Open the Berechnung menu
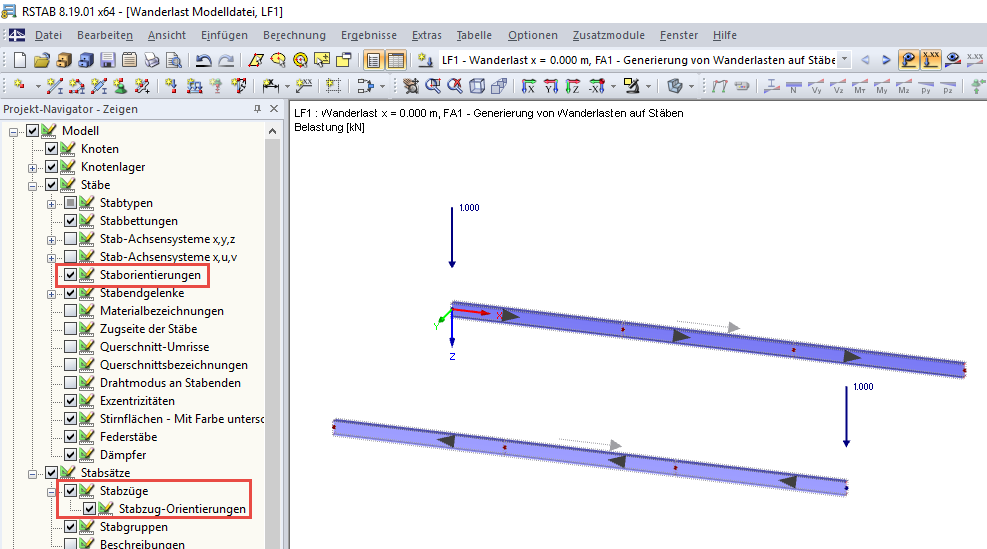The height and width of the screenshot is (549, 987). tap(295, 35)
